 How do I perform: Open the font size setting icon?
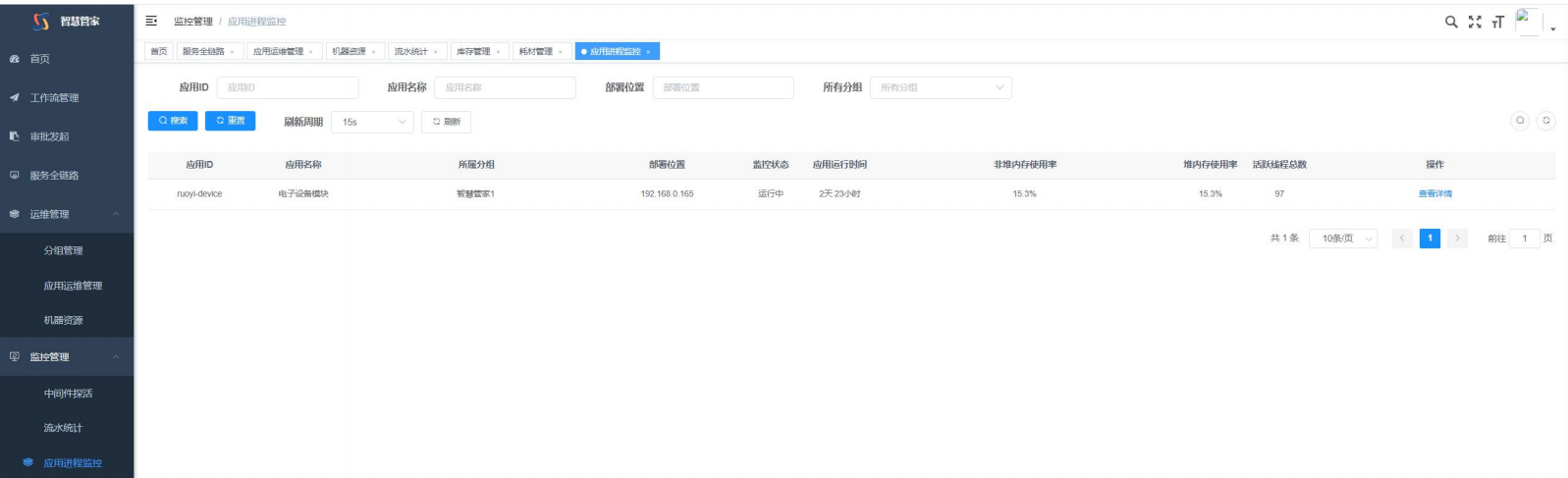[1497, 22]
